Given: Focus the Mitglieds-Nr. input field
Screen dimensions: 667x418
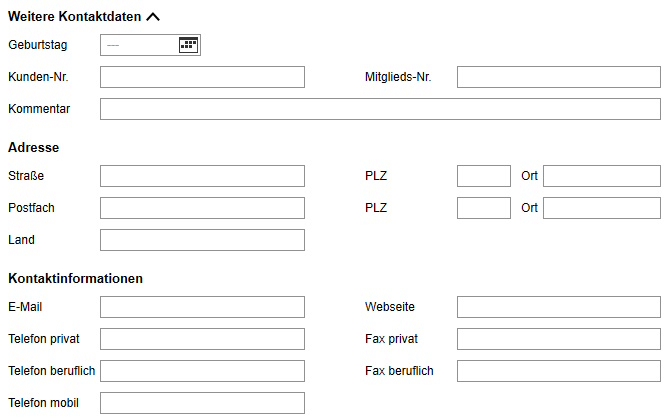Looking at the screenshot, I should [559, 77].
